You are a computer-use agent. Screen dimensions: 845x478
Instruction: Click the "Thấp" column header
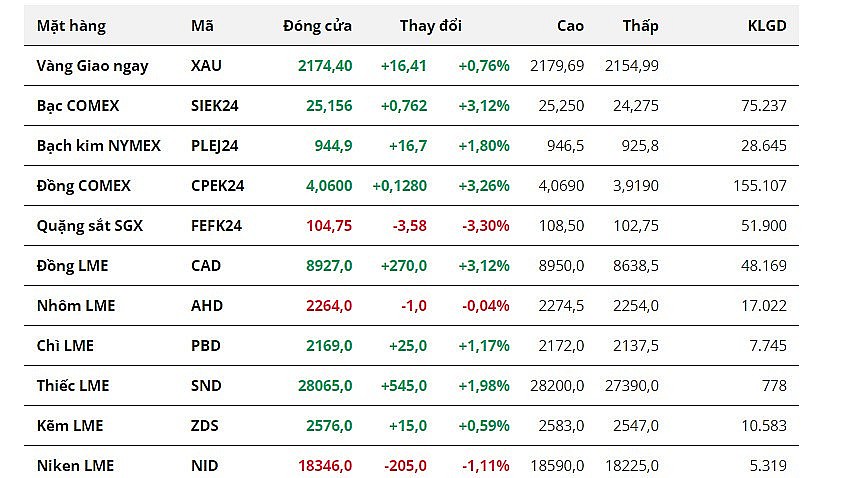pyautogui.click(x=640, y=26)
